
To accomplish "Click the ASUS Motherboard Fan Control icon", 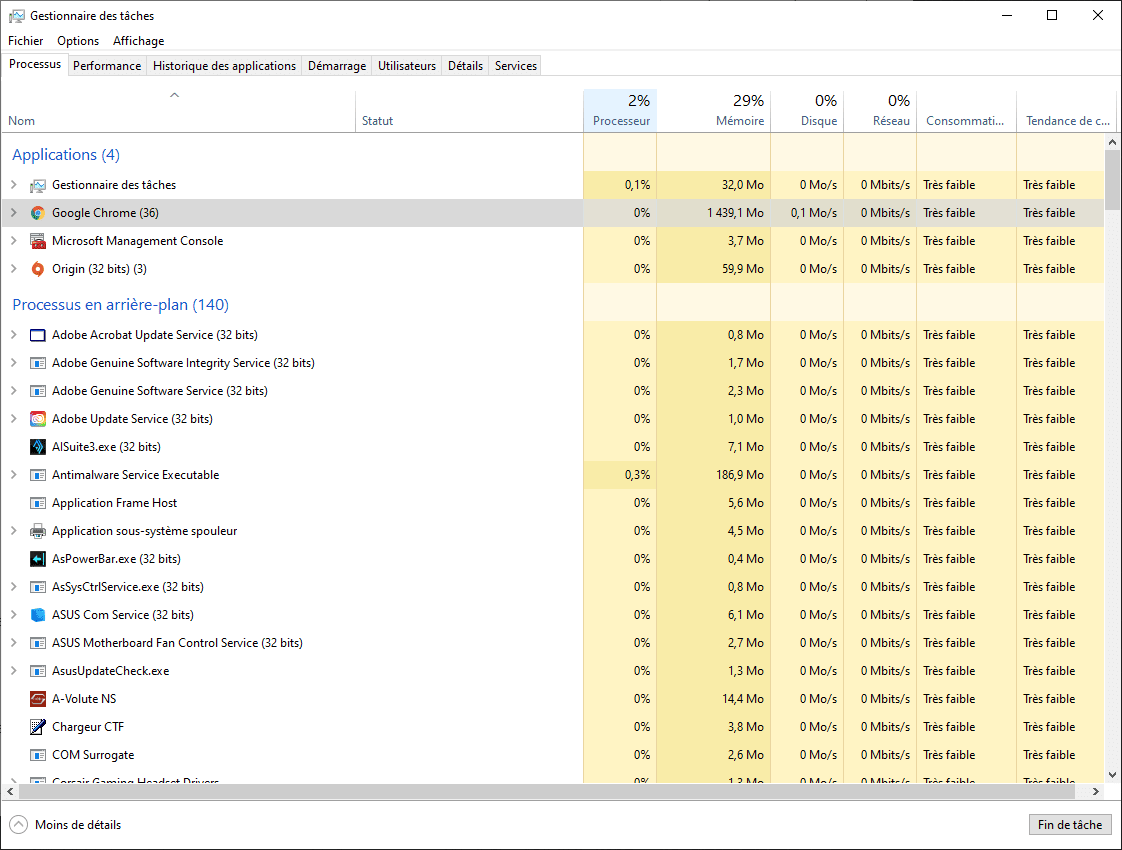I will click(x=38, y=643).
